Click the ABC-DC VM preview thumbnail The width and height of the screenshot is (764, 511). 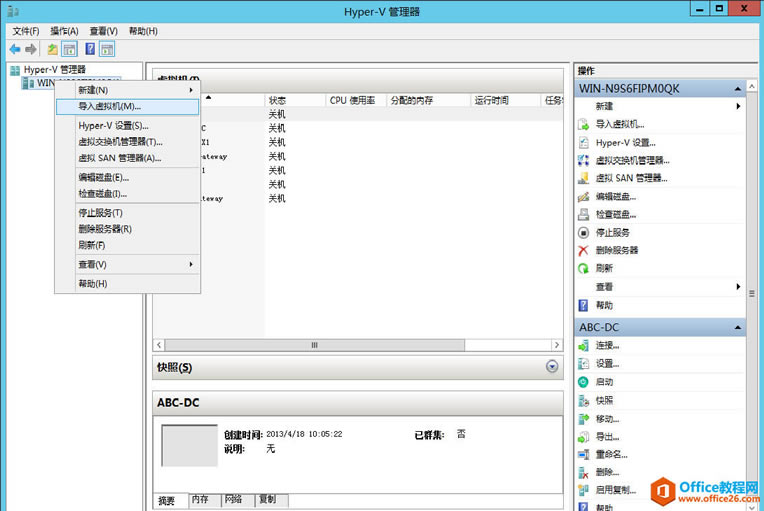(190, 445)
